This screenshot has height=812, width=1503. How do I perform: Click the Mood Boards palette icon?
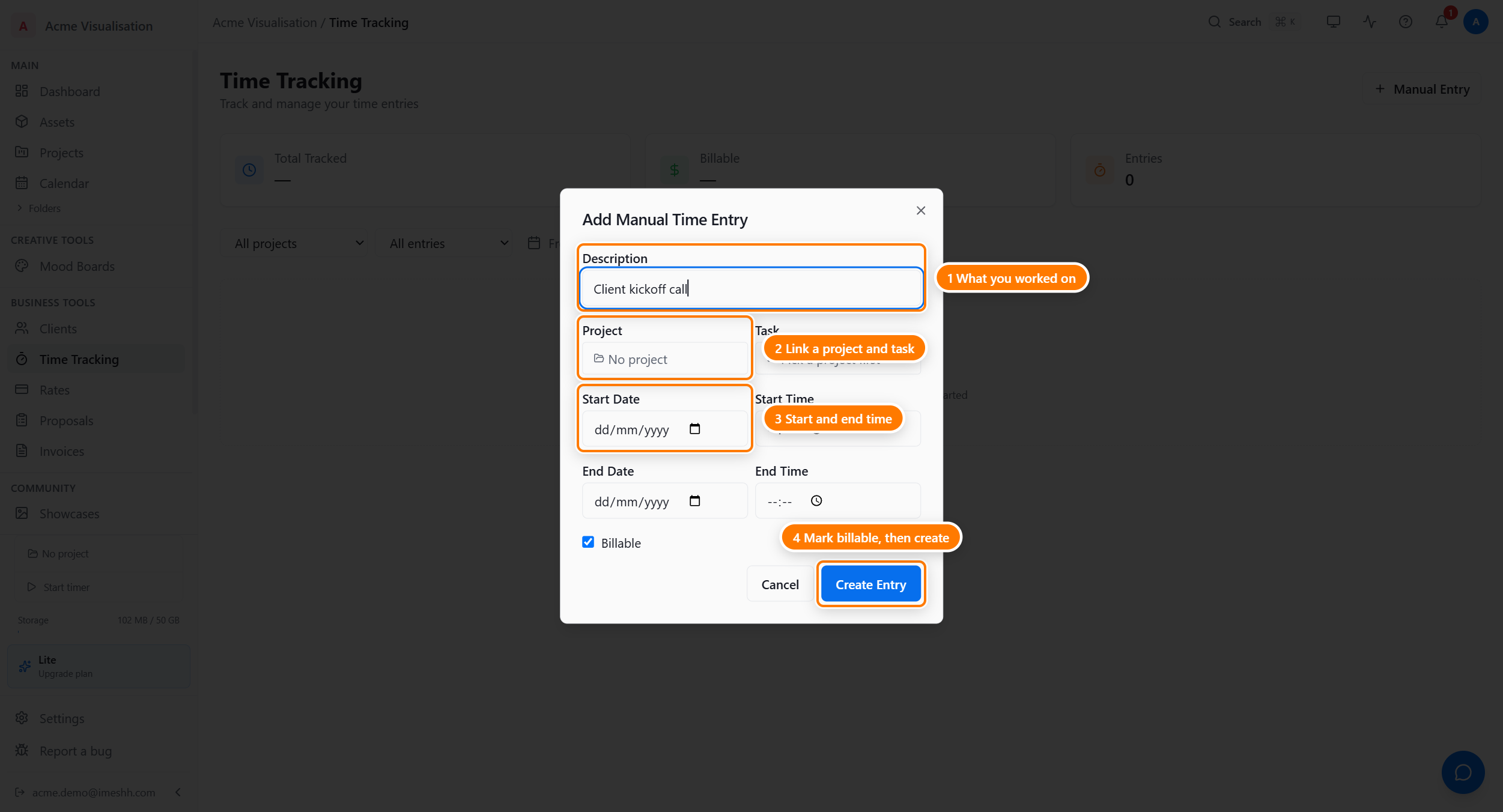point(22,265)
